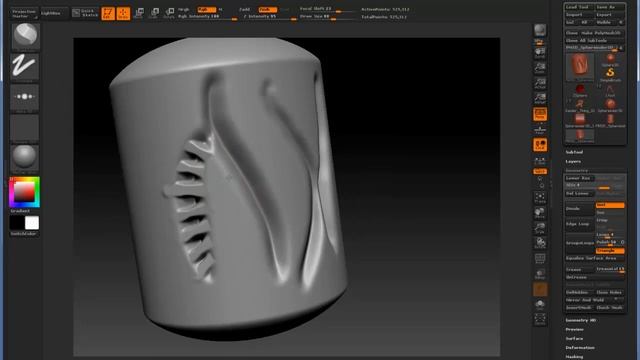Screen dimensions: 640x360
Task: Click the Load Tool button
Action: click(x=579, y=7)
